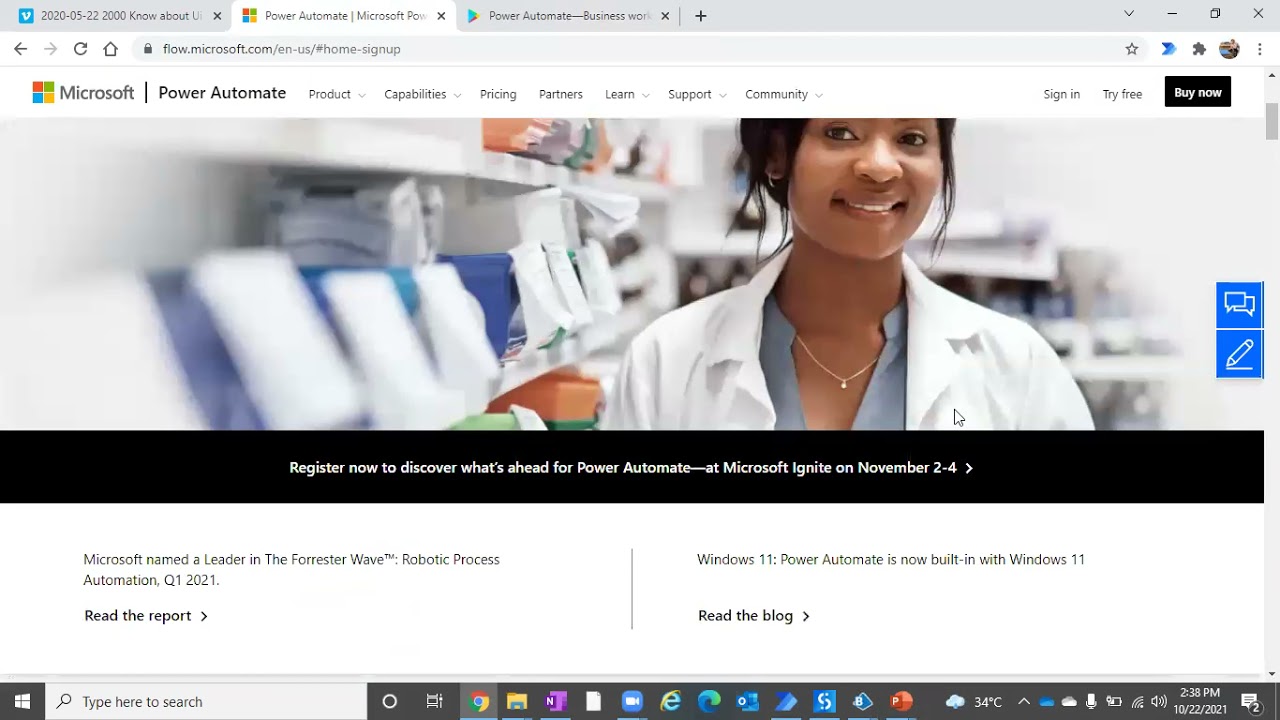Viewport: 1280px width, 720px height.
Task: Open a new browser tab
Action: [x=700, y=15]
